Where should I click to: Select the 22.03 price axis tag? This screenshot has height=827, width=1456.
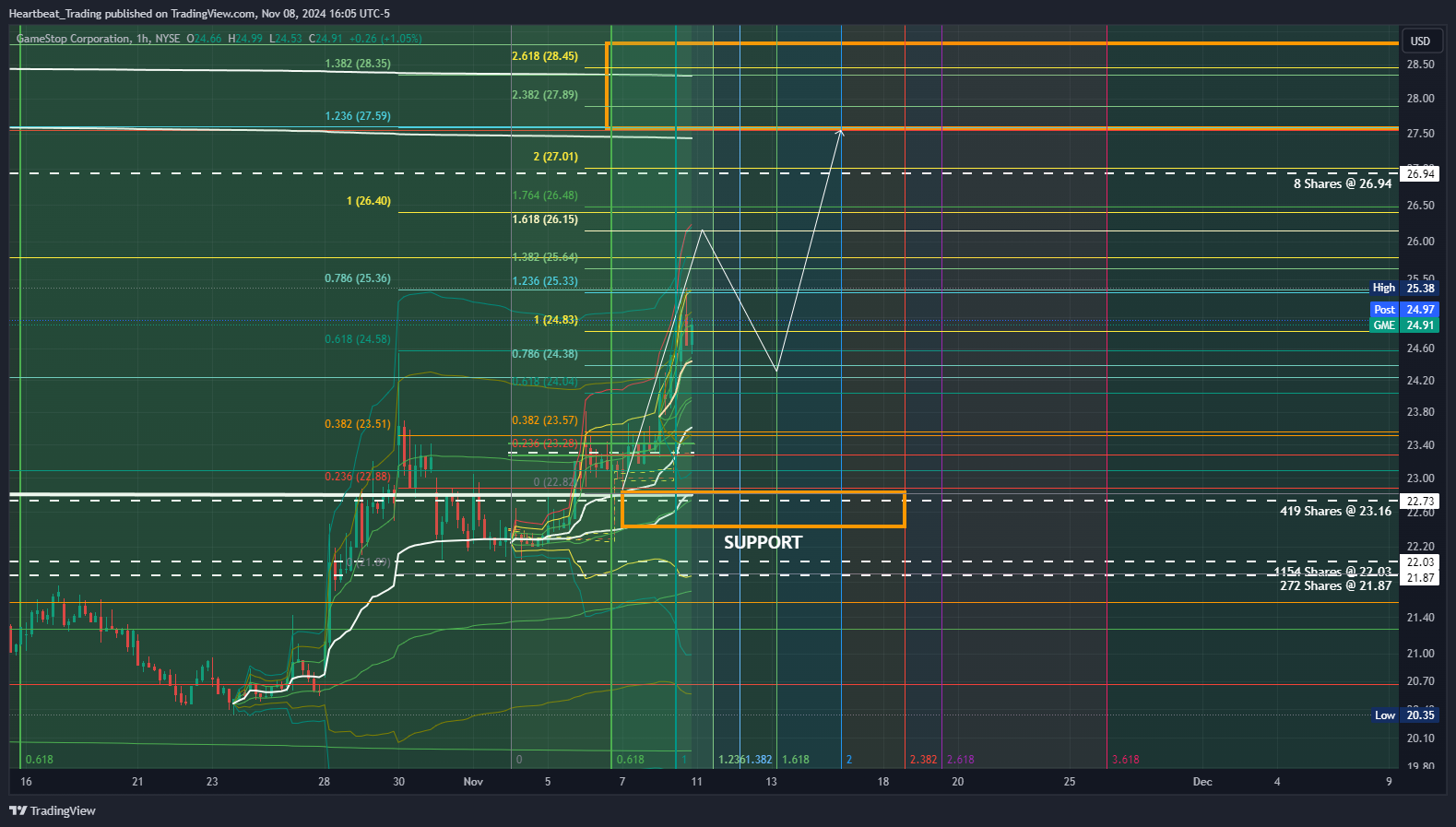click(1420, 562)
